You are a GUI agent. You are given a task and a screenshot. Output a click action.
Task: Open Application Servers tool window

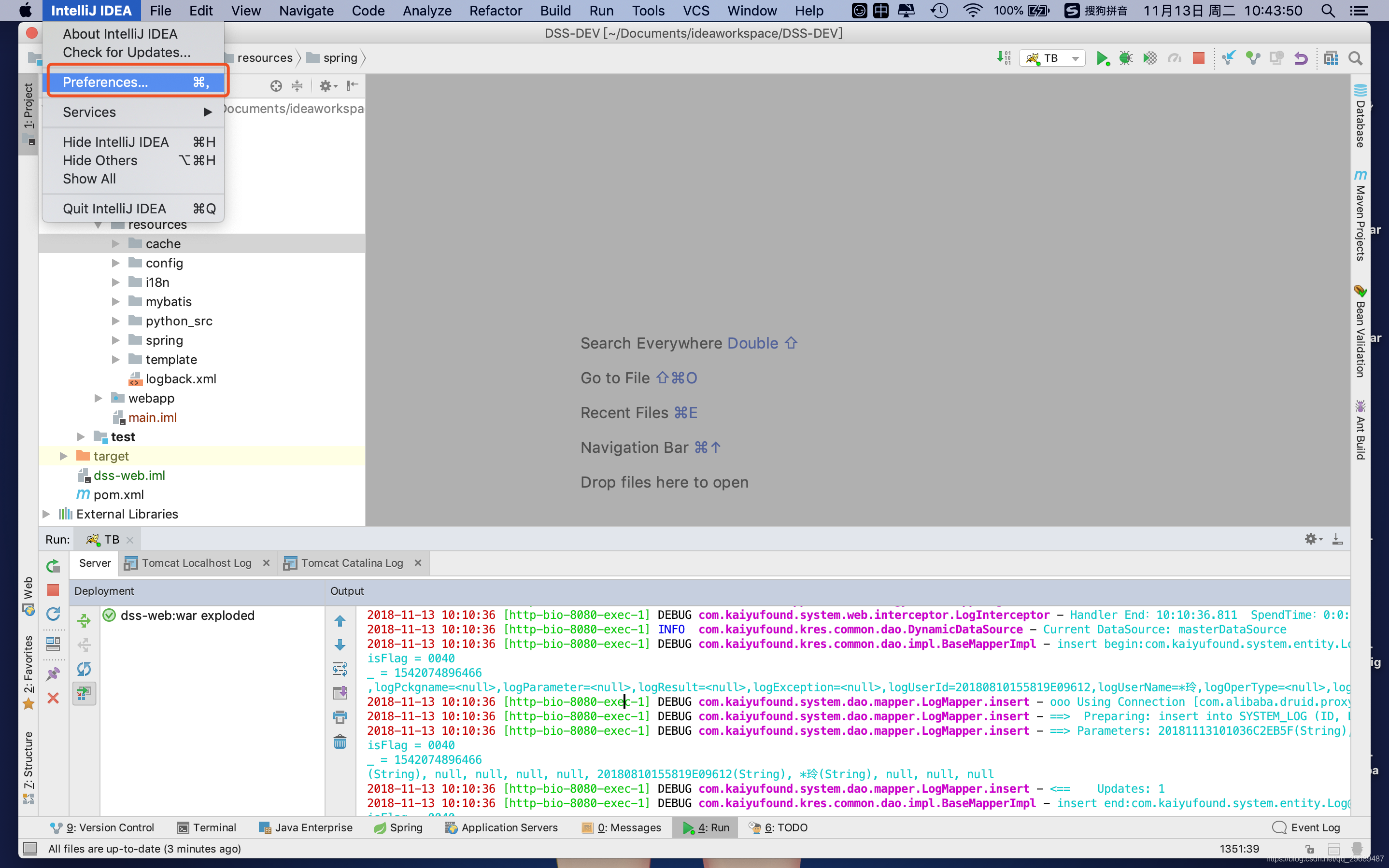[501, 827]
